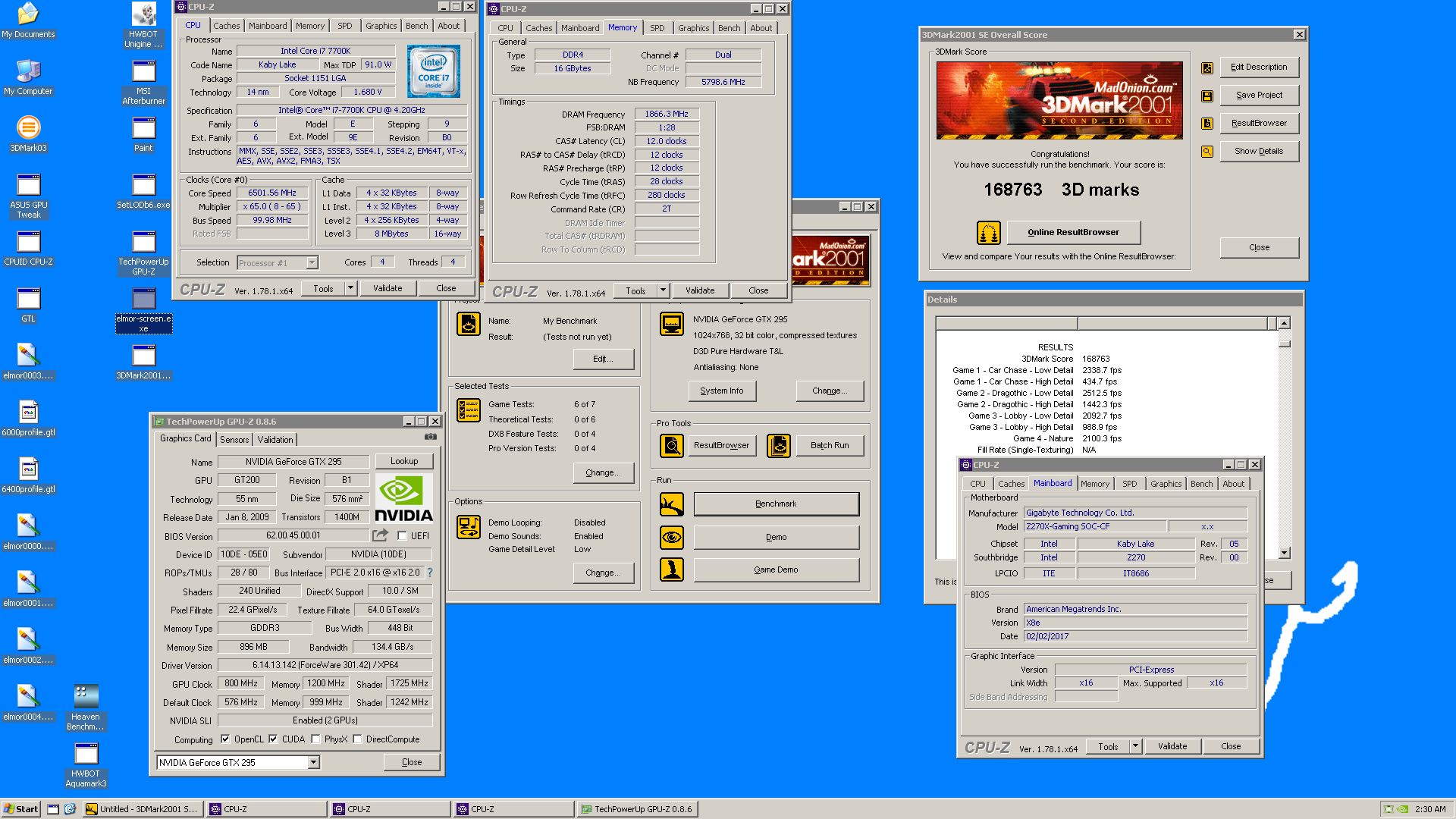Expand Tools dropdown arrow in CPU-Z CPU window

350,288
